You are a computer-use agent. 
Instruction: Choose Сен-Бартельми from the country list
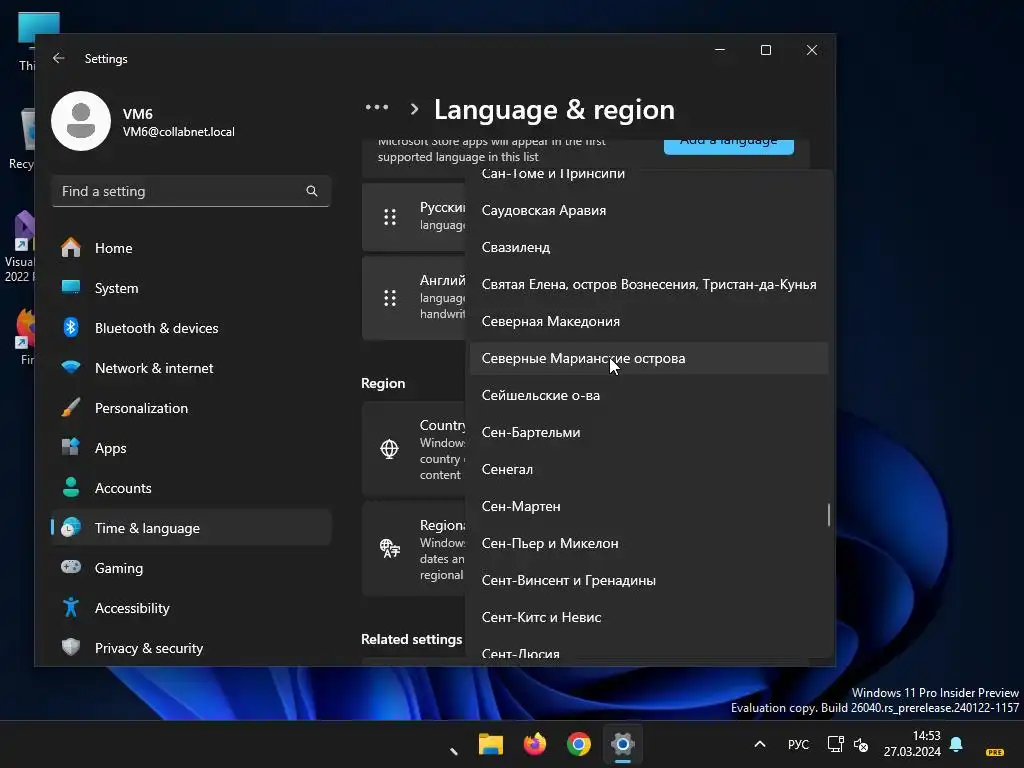649,432
